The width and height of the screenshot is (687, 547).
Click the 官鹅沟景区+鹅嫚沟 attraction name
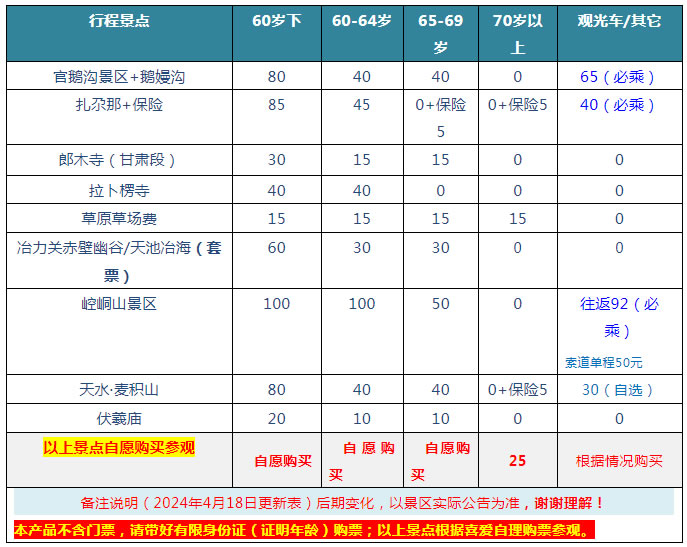click(x=119, y=76)
